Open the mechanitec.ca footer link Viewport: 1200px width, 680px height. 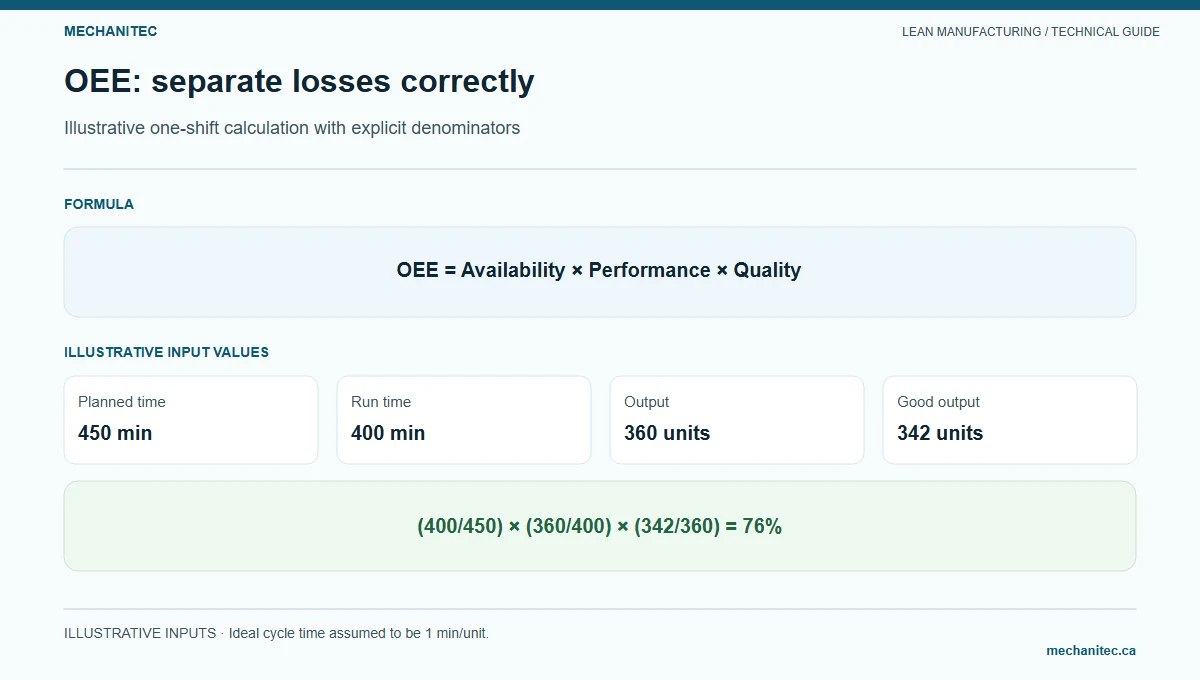1091,650
